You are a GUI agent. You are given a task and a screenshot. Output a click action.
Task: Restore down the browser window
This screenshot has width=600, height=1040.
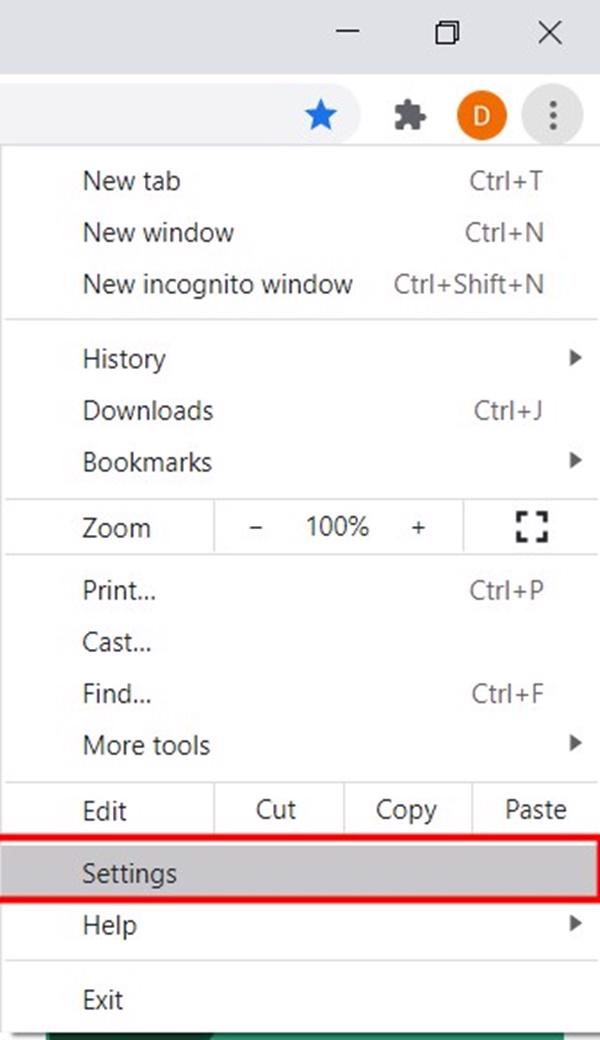(x=447, y=33)
